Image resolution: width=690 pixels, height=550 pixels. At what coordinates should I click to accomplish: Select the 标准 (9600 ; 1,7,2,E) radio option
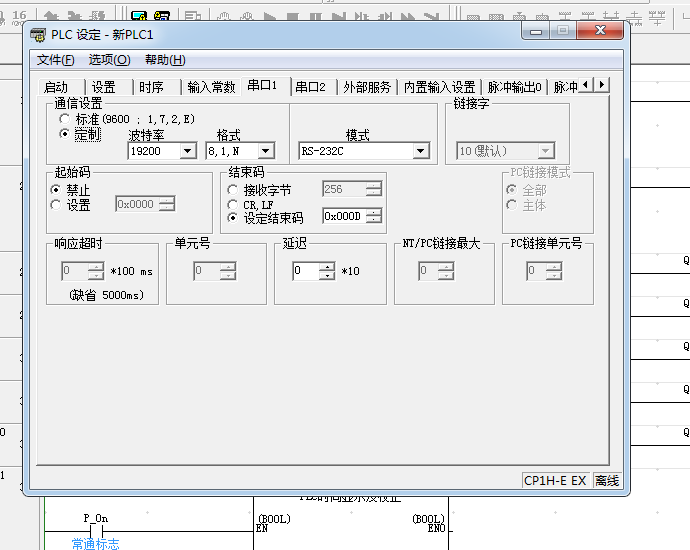(x=64, y=118)
